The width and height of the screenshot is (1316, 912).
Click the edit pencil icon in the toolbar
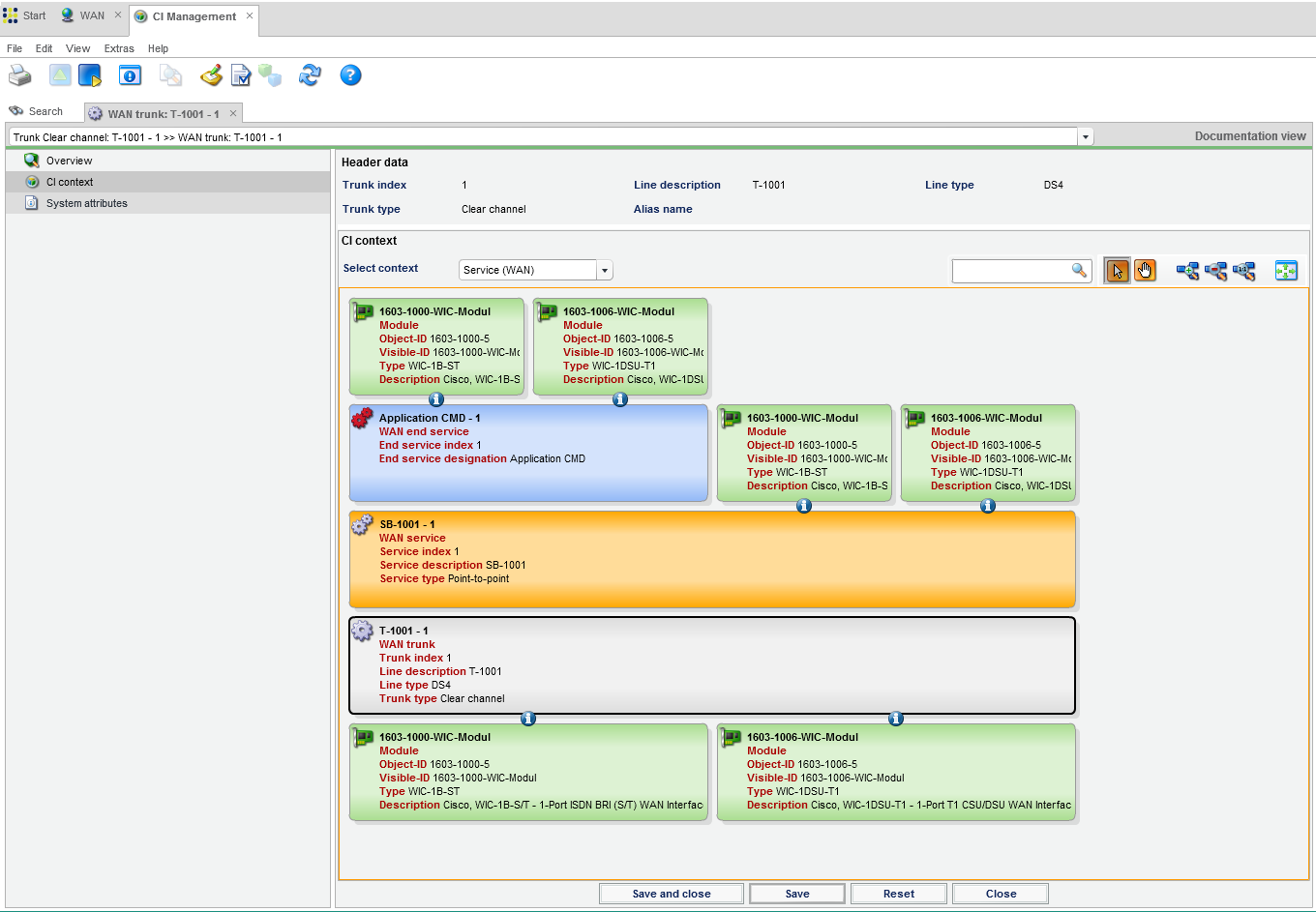tap(211, 75)
